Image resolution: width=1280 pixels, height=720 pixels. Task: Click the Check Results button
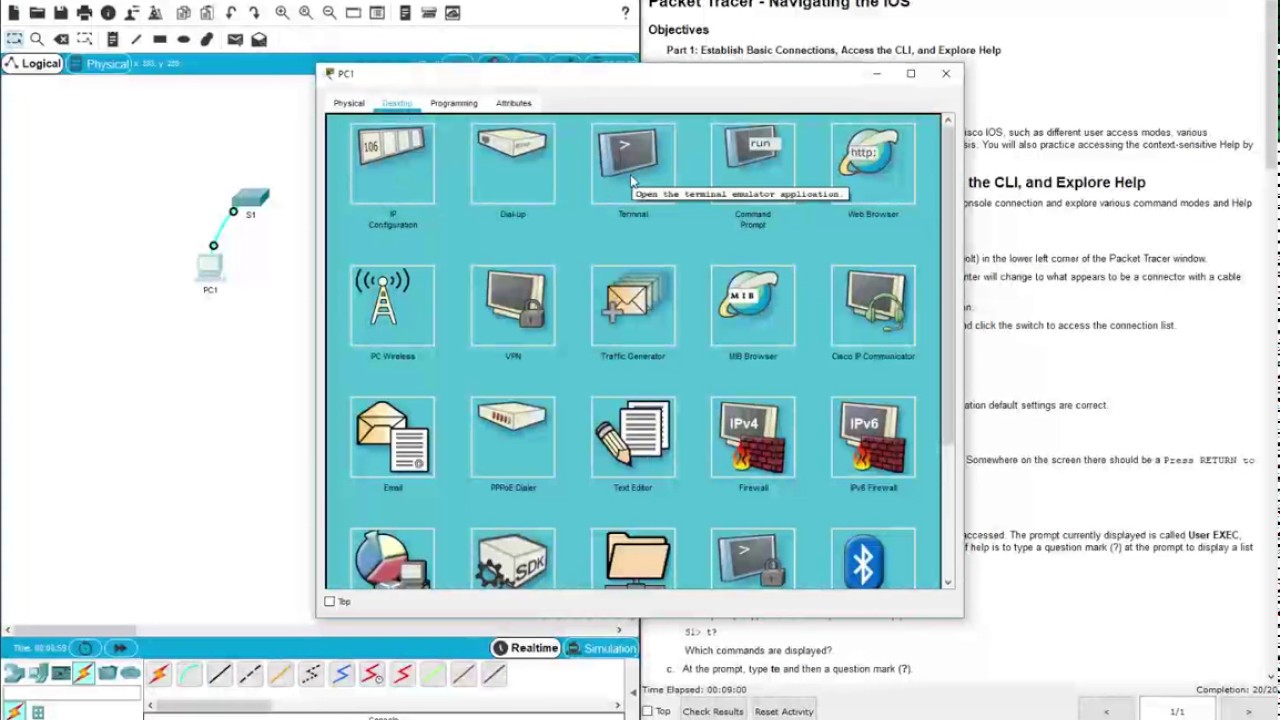(x=713, y=711)
